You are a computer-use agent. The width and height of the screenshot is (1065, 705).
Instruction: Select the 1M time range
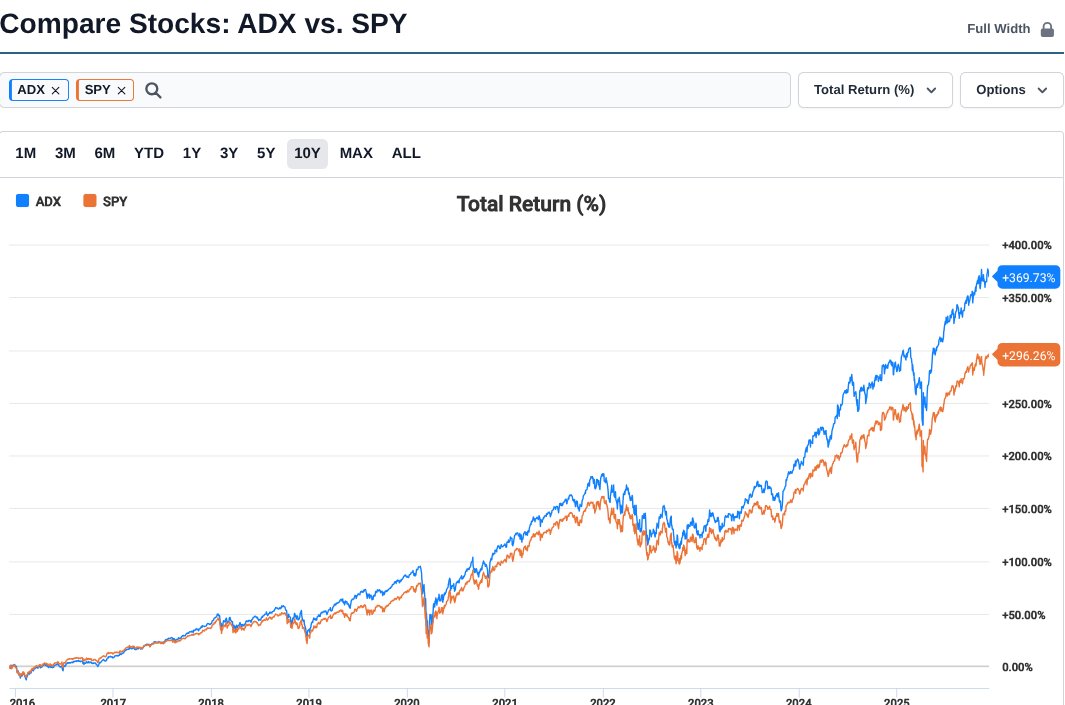coord(26,153)
